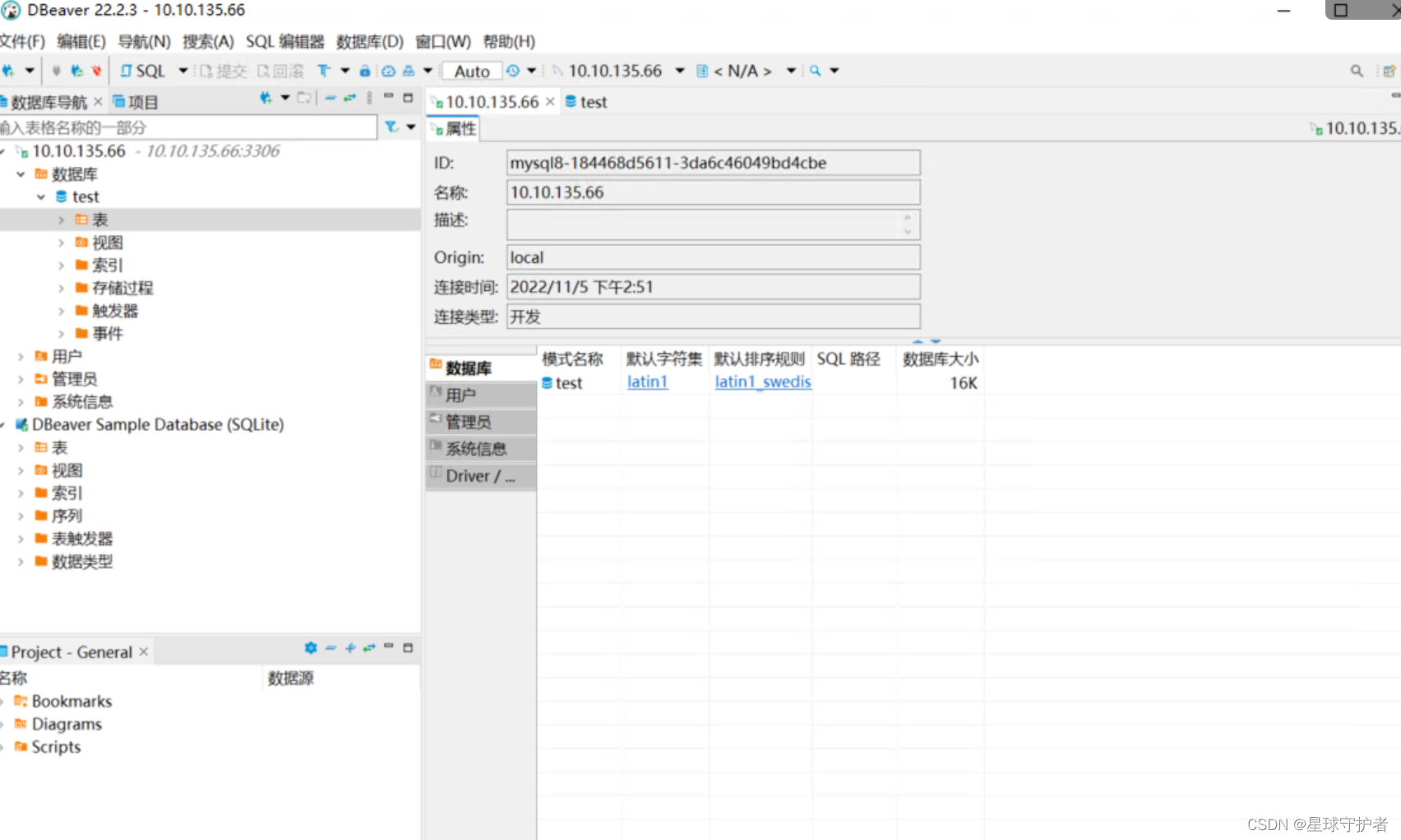Expand the 用户 node in navigator tree
This screenshot has height=840, width=1401.
coord(21,357)
